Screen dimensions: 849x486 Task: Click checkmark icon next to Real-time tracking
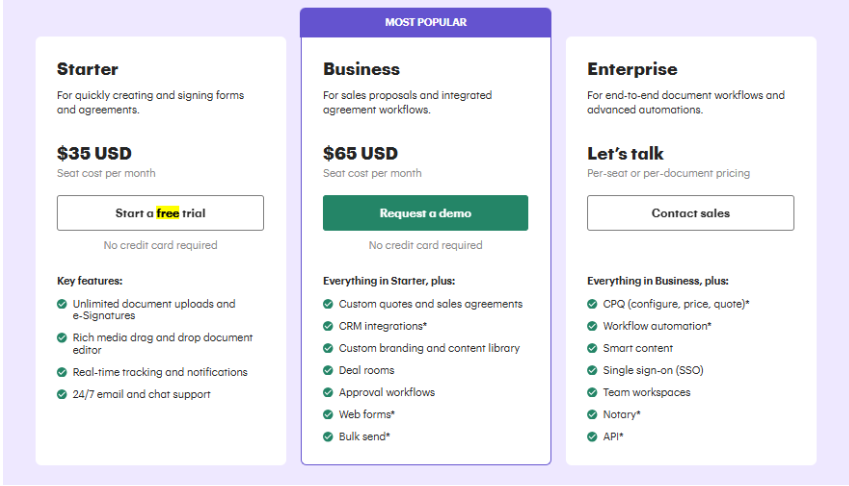tap(63, 372)
